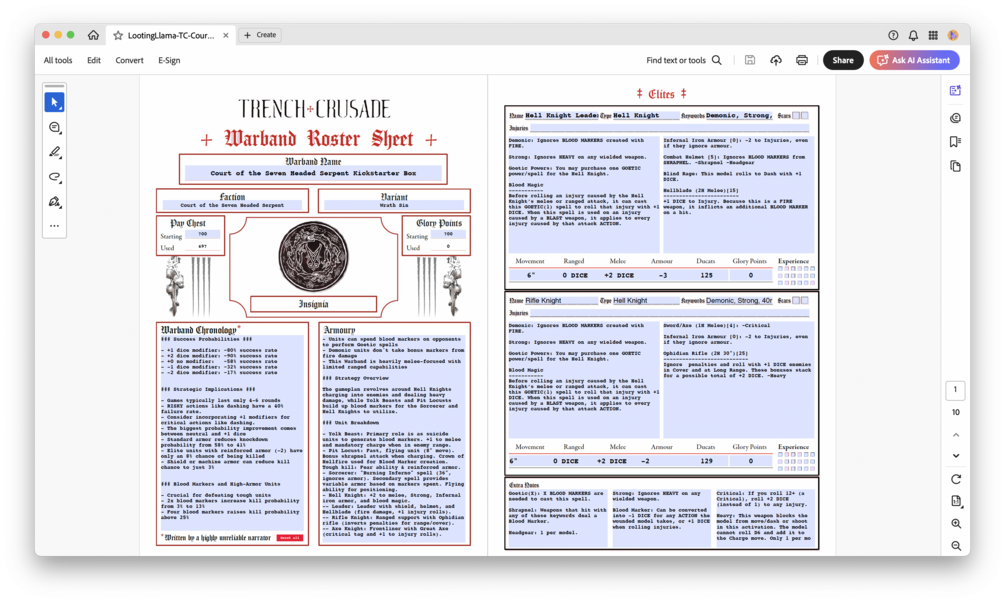Open the Create new tab button

tap(261, 35)
